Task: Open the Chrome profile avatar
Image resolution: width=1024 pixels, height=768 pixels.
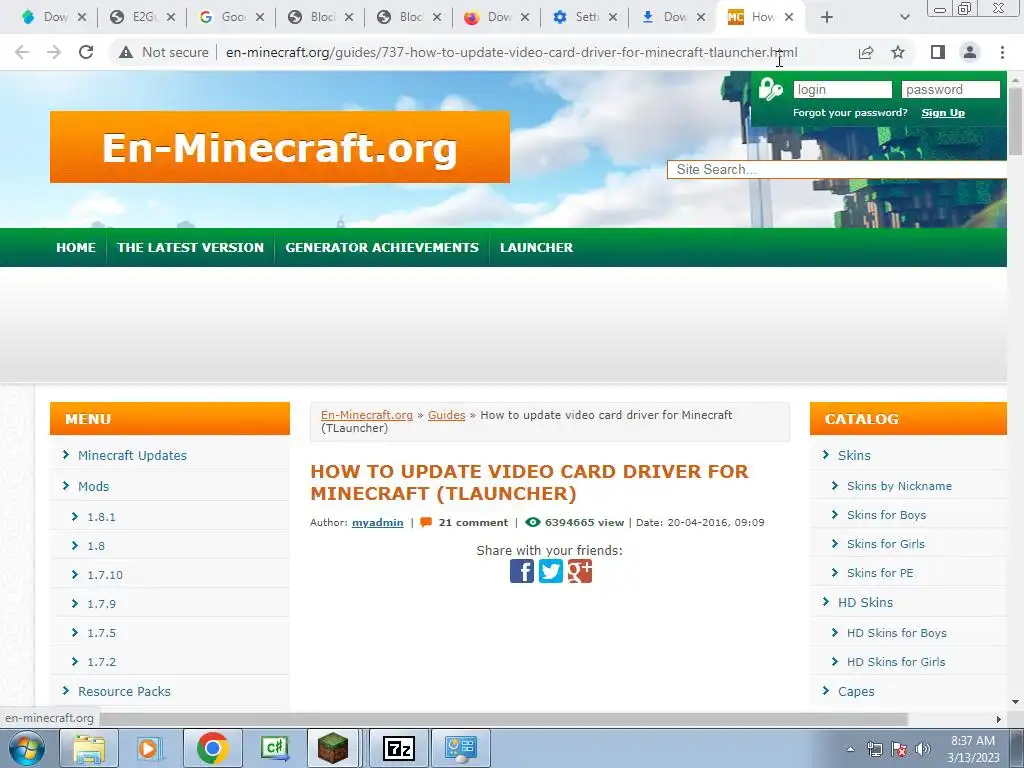Action: tap(970, 52)
